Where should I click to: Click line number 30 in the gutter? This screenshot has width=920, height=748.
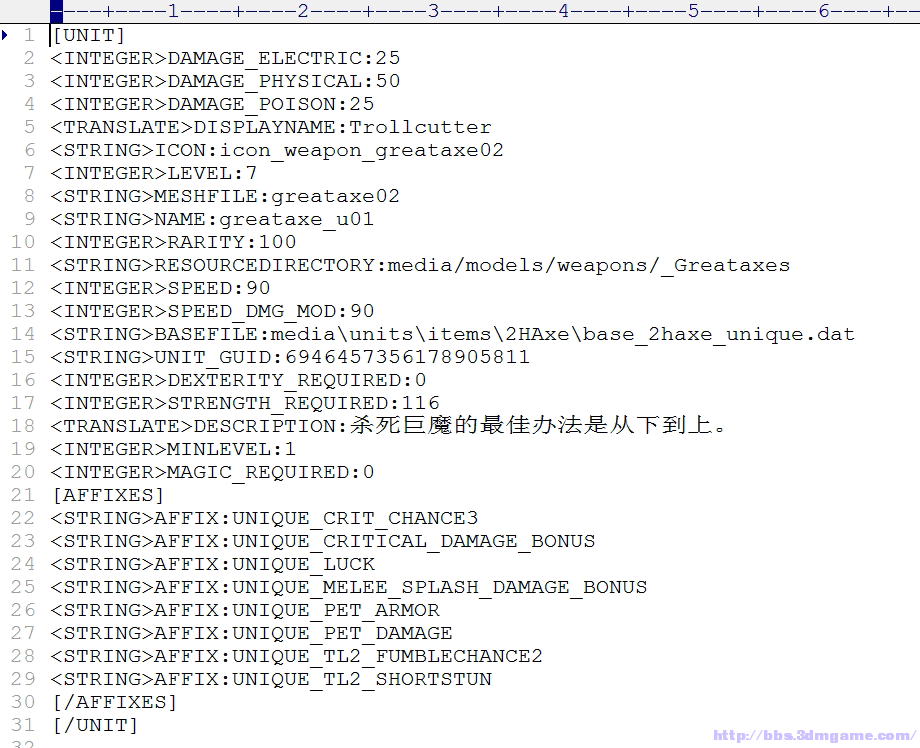click(x=23, y=702)
